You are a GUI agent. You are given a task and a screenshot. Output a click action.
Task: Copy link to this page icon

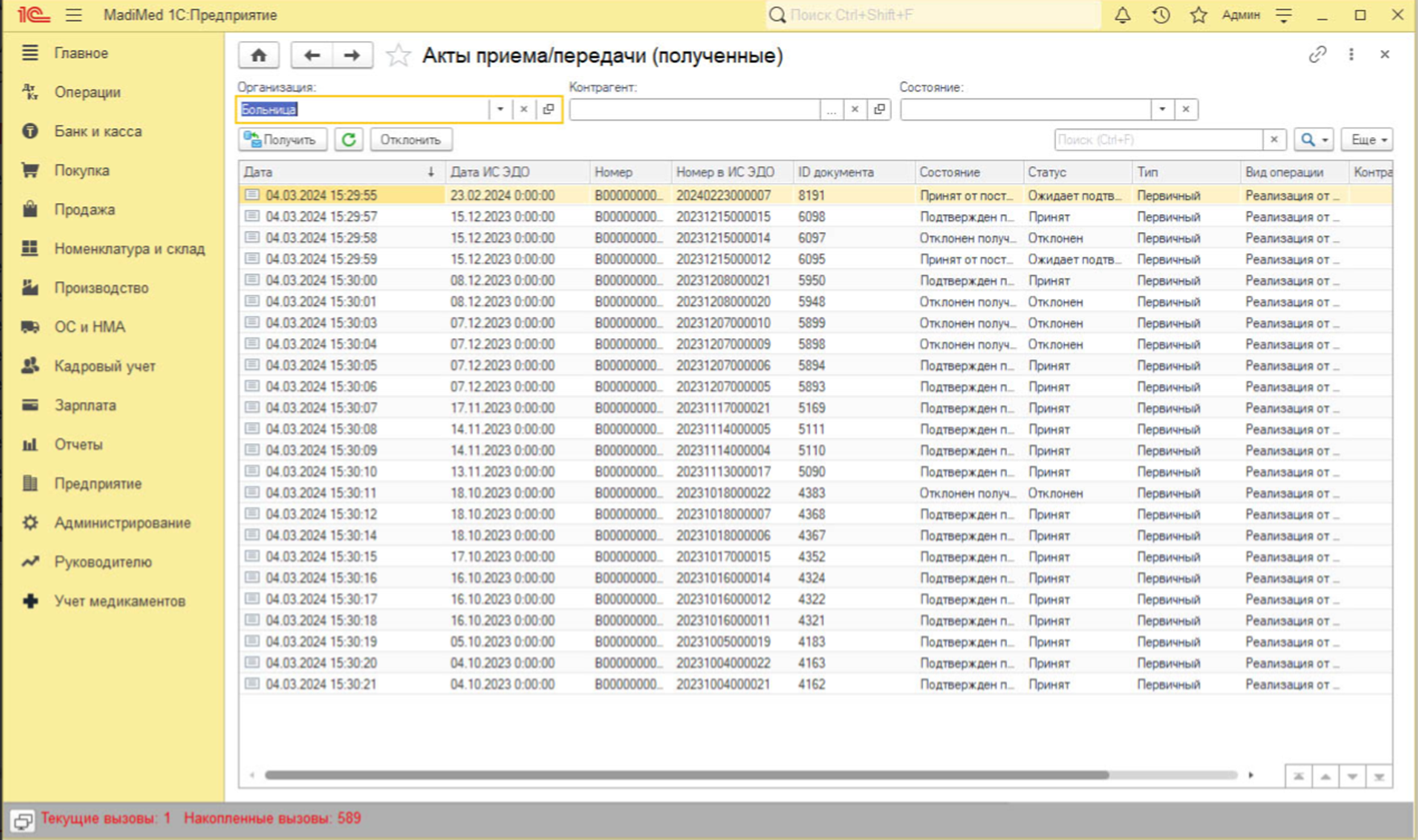point(1317,55)
